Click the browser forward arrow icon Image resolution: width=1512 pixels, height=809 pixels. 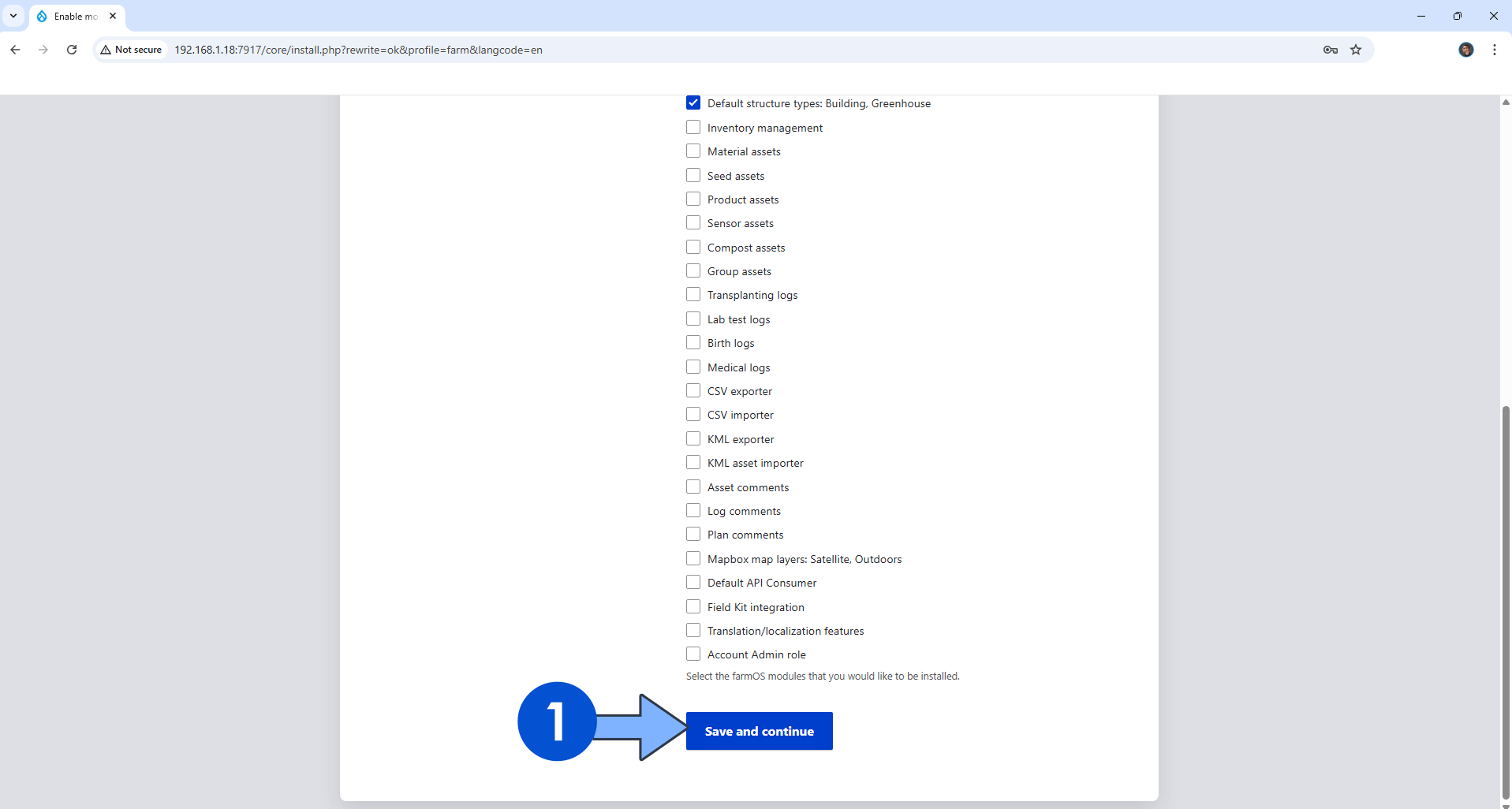(x=43, y=50)
